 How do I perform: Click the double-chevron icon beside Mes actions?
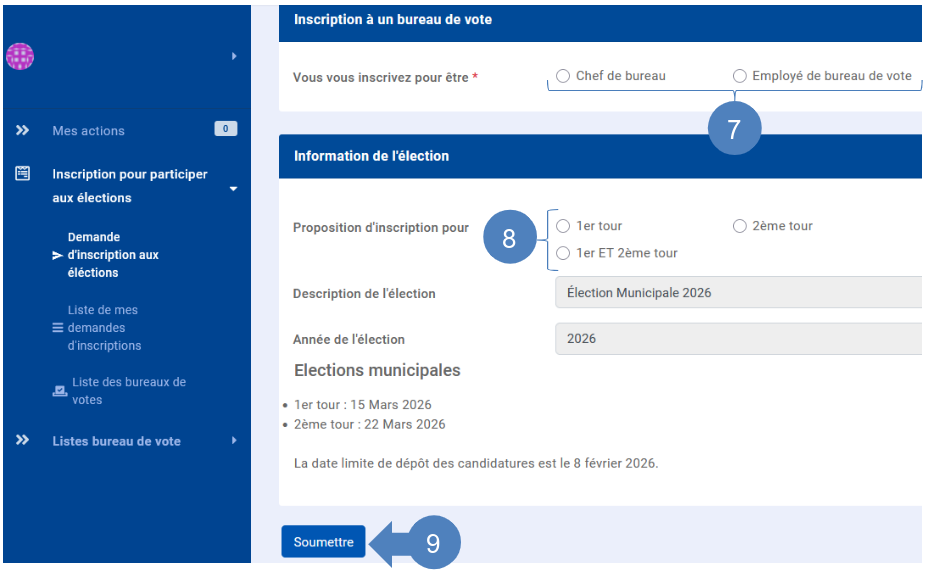coord(22,130)
